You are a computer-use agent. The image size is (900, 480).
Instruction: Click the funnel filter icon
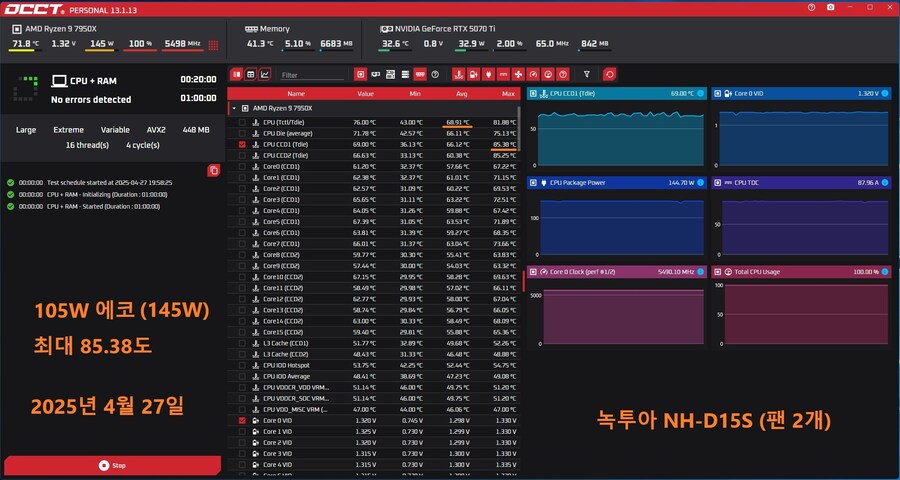click(587, 74)
